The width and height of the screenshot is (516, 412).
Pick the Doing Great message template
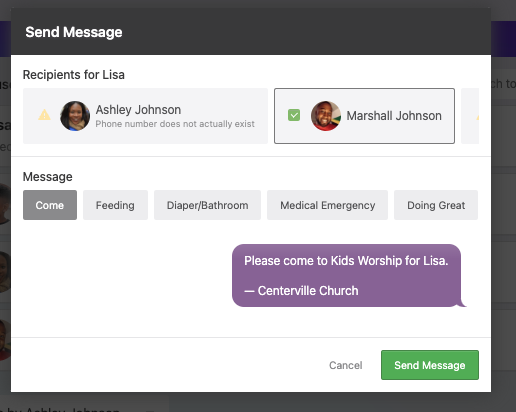coord(436,205)
